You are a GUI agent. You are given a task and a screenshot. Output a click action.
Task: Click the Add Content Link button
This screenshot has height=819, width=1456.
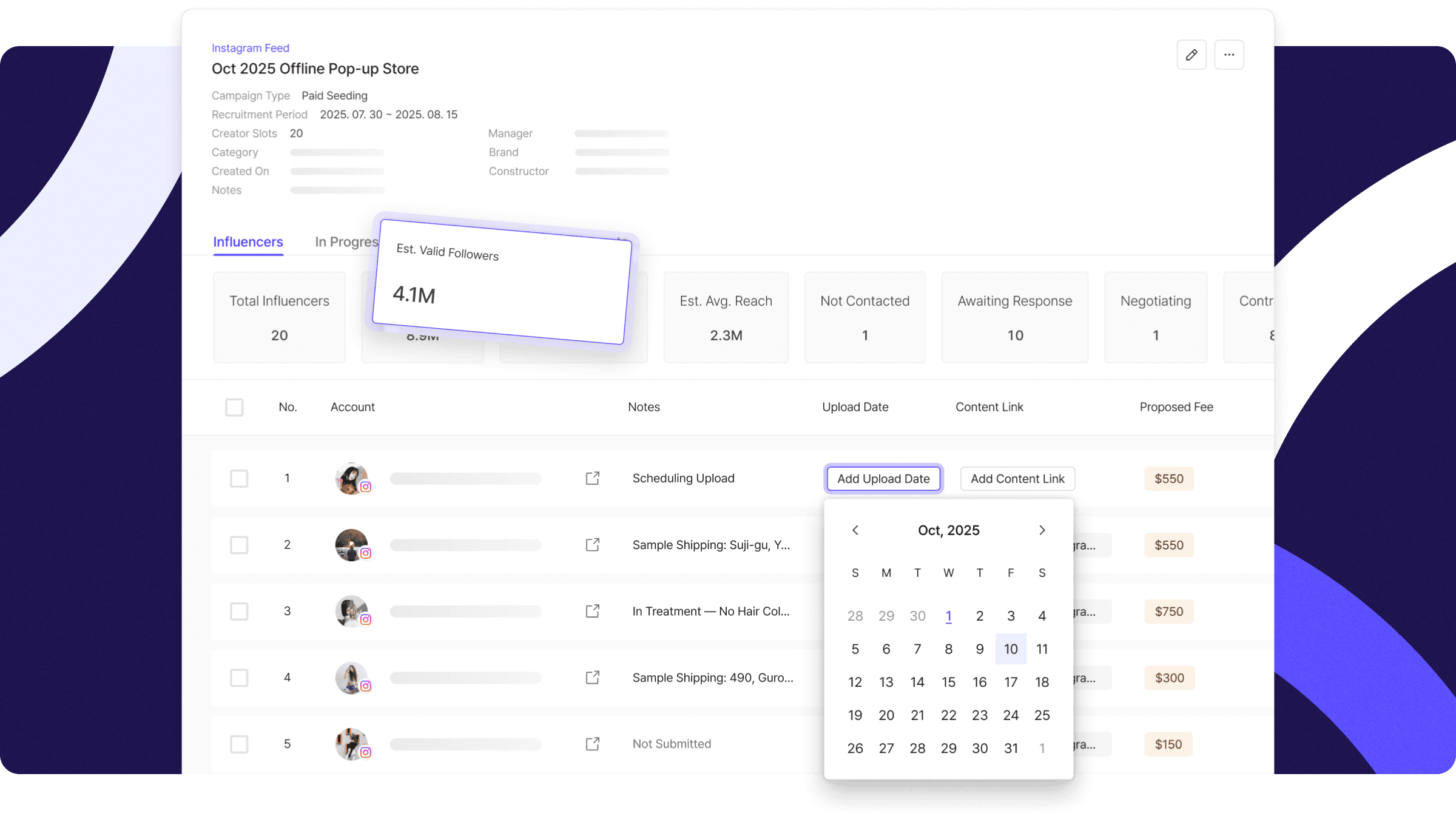click(x=1017, y=479)
